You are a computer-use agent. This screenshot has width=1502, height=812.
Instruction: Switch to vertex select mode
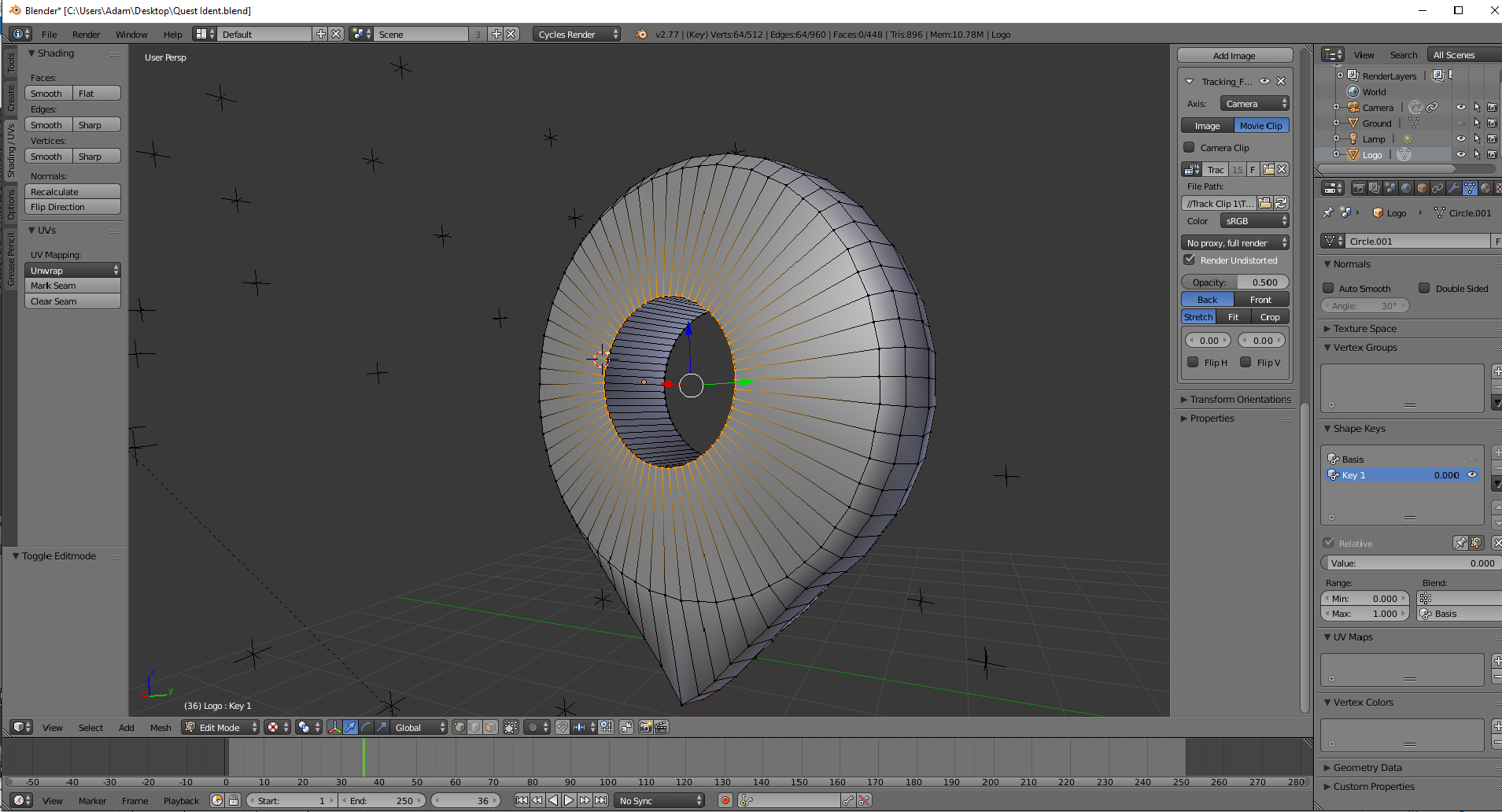pyautogui.click(x=459, y=727)
